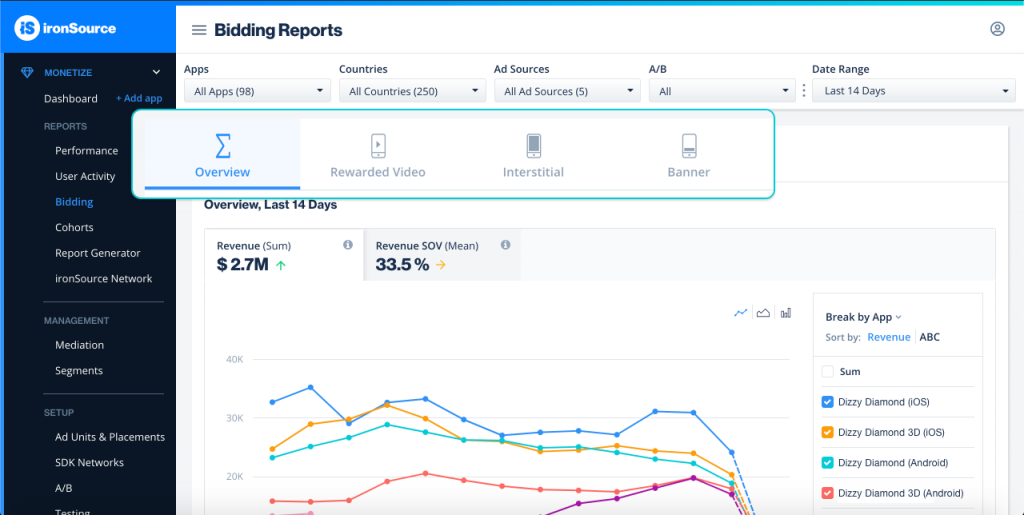
Task: Click the Overview sigma icon
Action: click(223, 146)
